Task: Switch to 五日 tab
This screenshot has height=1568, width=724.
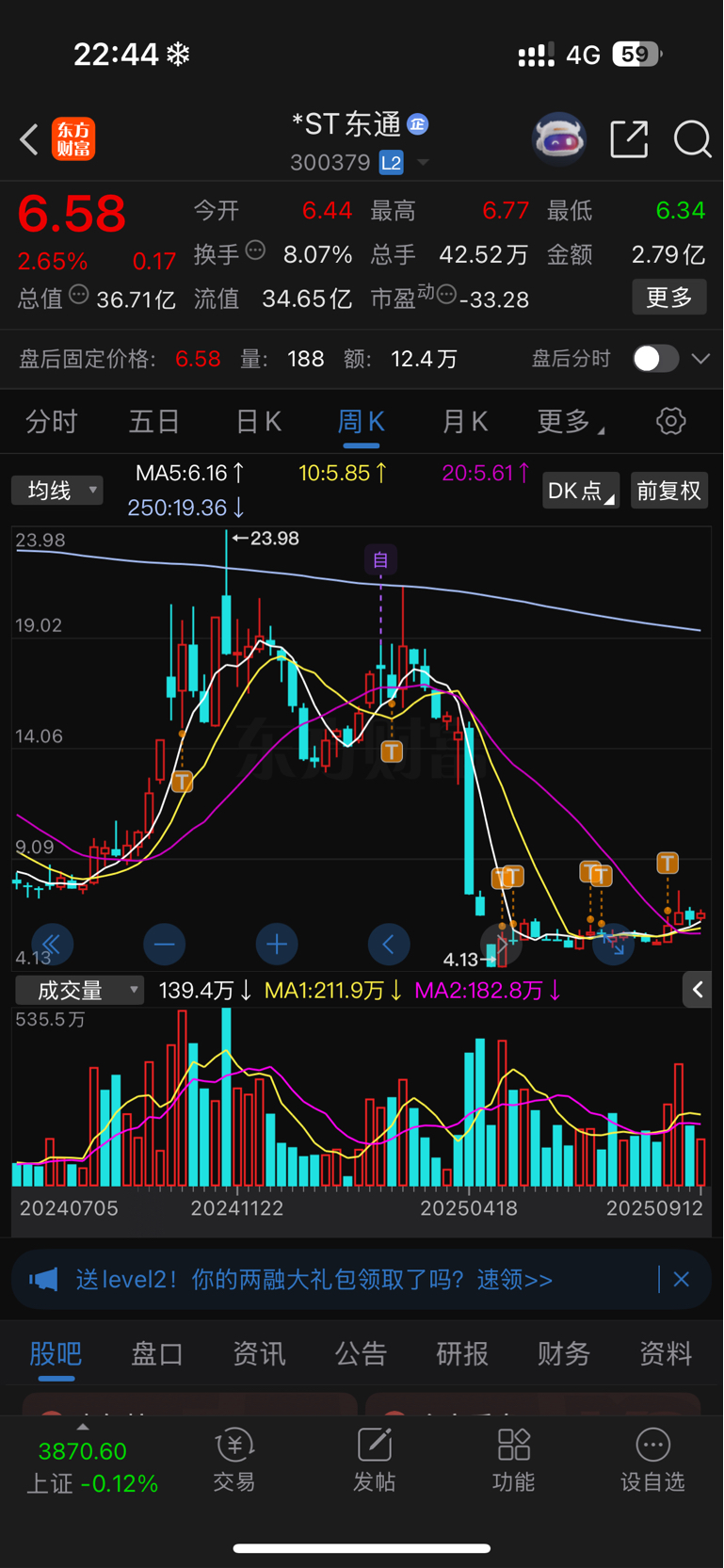Action: coord(154,422)
